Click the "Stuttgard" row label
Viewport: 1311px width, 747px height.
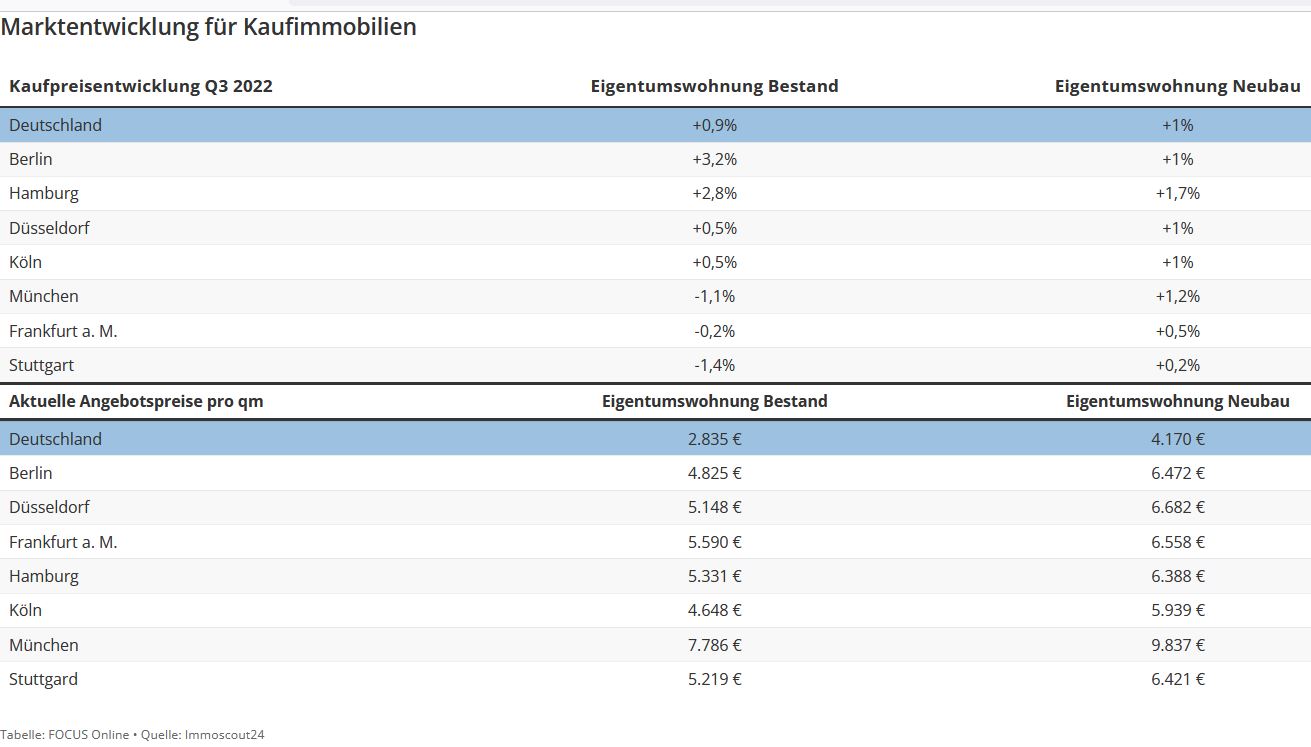[44, 679]
